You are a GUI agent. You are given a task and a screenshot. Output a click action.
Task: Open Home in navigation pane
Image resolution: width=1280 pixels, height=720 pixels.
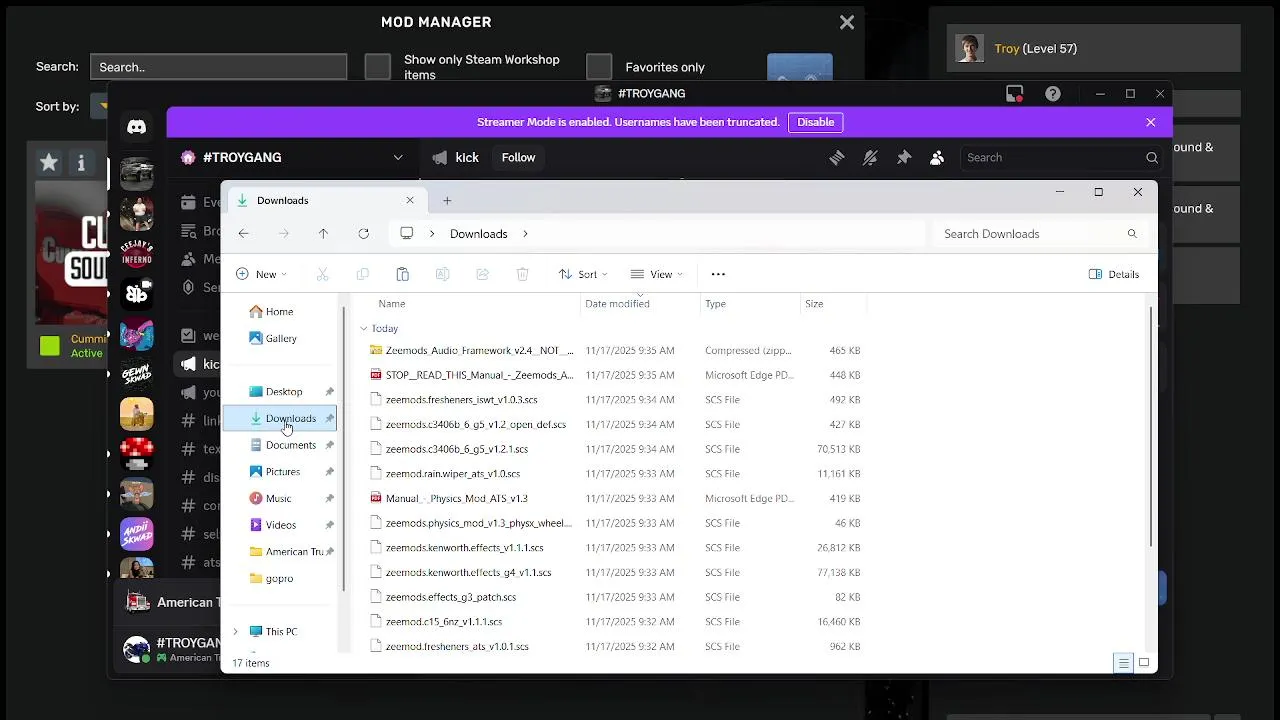click(272, 311)
